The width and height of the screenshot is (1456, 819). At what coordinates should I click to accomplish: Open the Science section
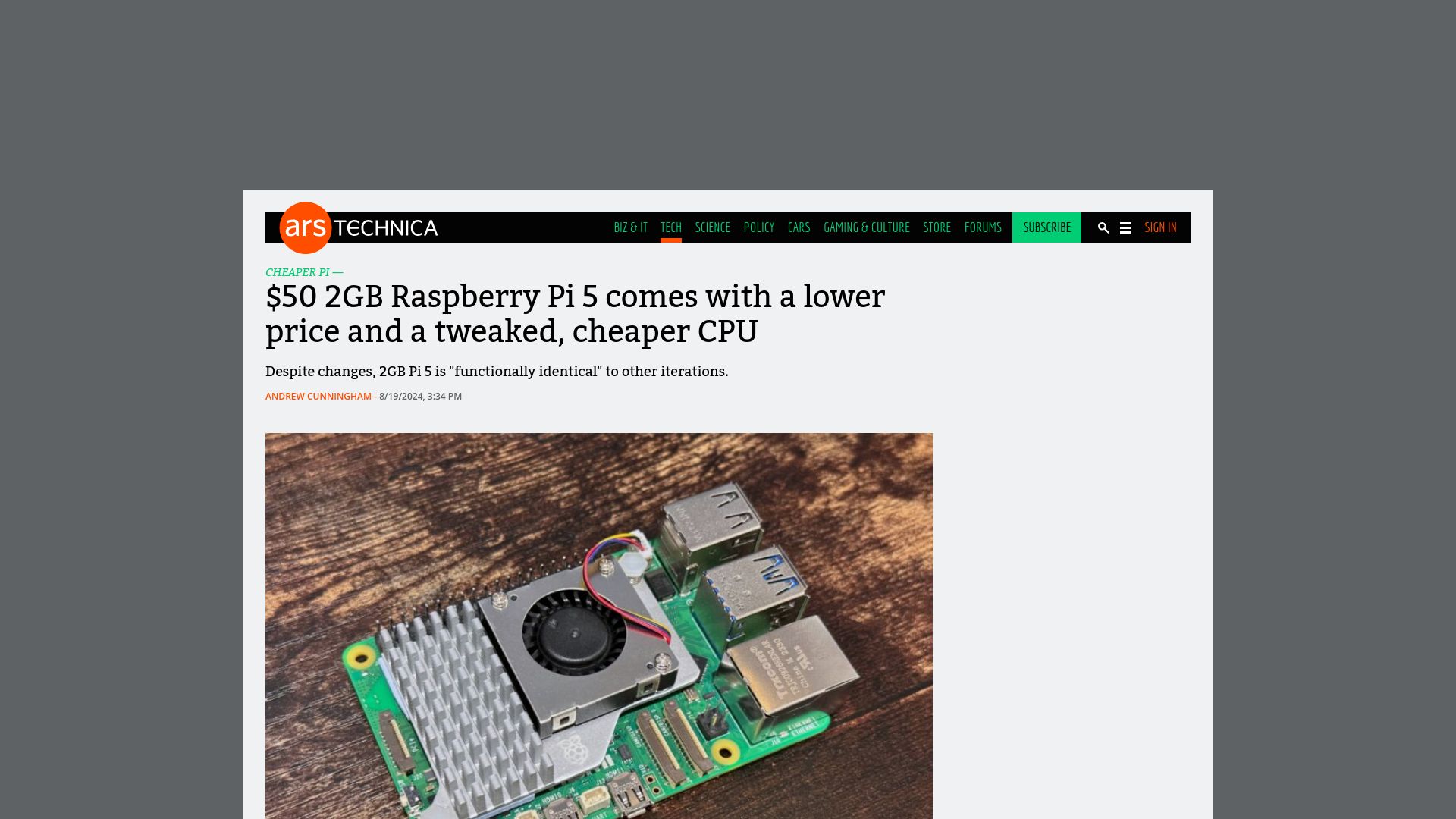[x=712, y=227]
